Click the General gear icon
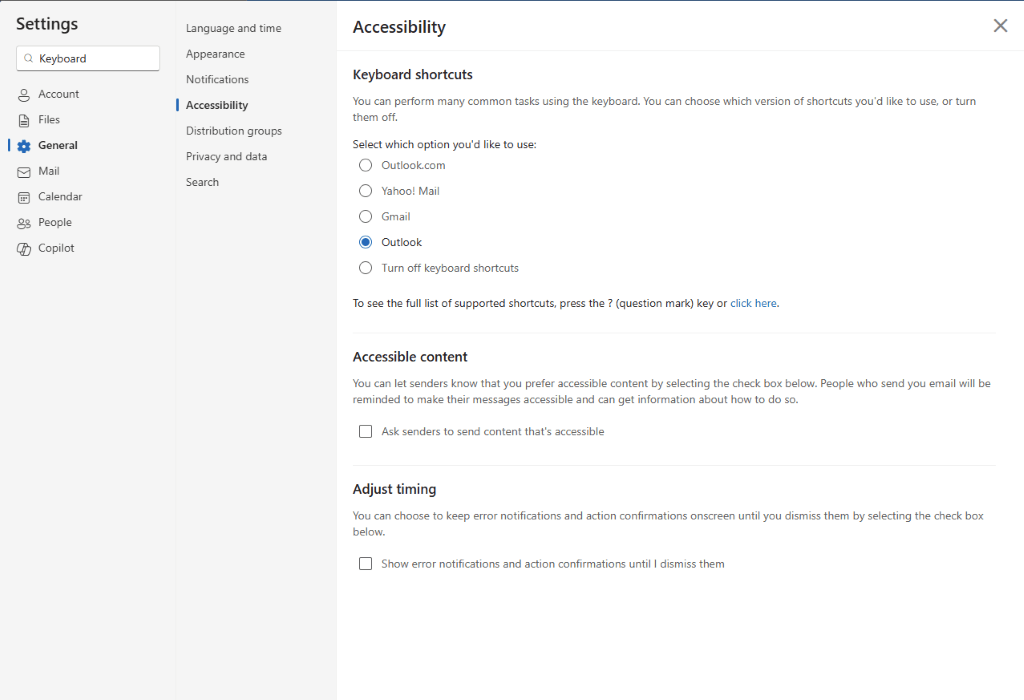 (22, 145)
